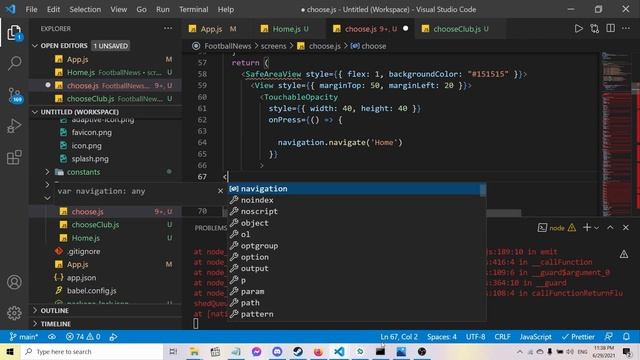Screen dimensions: 640x360
Task: Open the Manage gear icon
Action: pyautogui.click(x=14, y=313)
